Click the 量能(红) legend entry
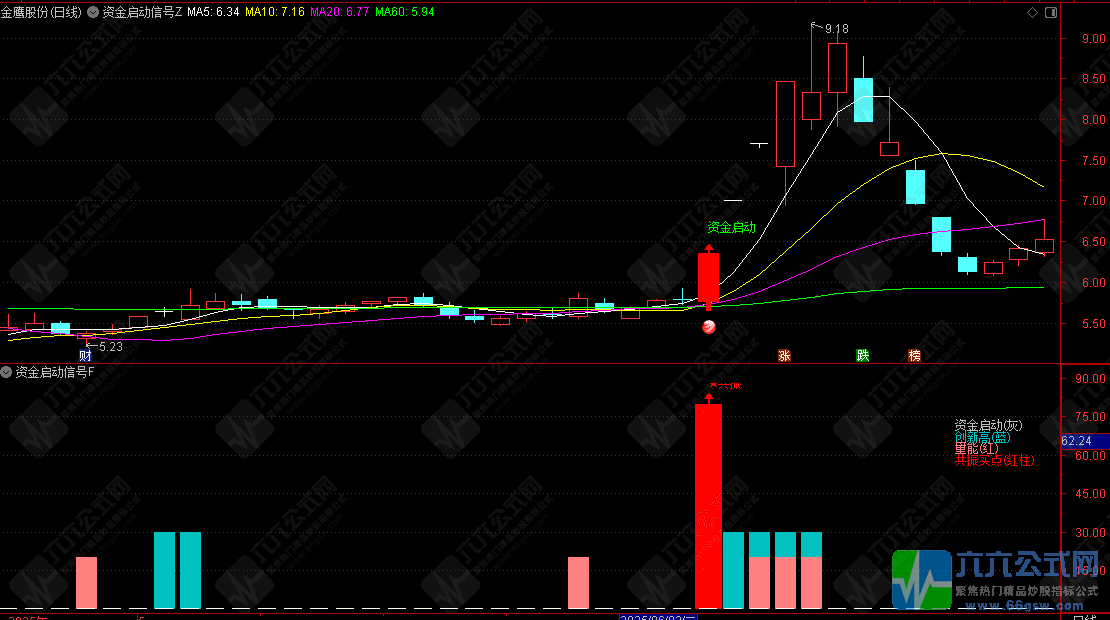1110x620 pixels. tap(976, 449)
